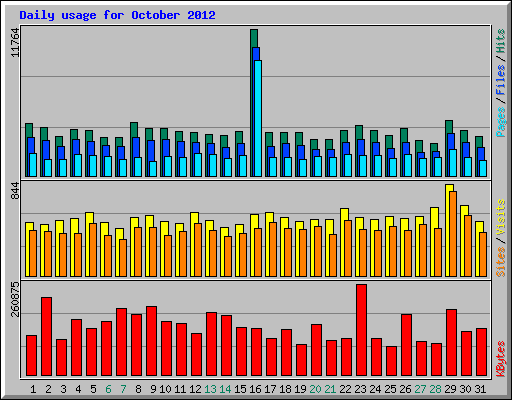
Task: Click day label 29 on the x-axis
Action: pos(450,389)
